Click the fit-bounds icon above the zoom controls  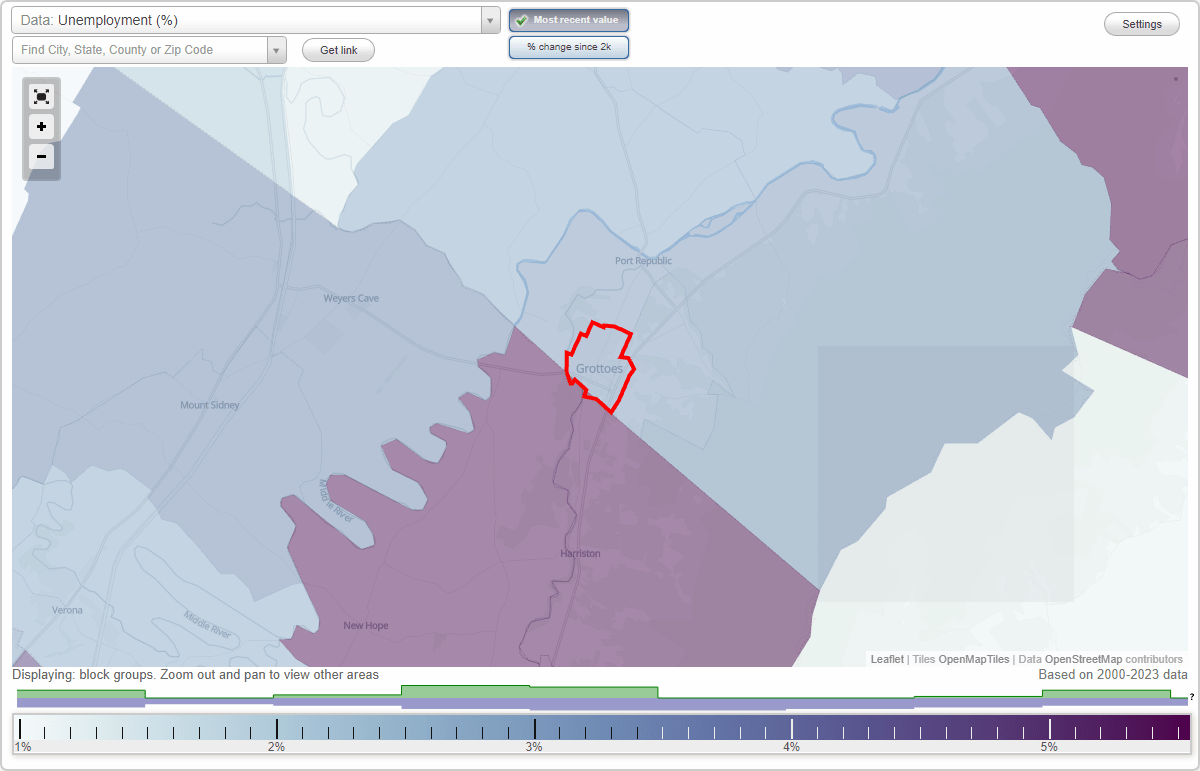point(41,96)
